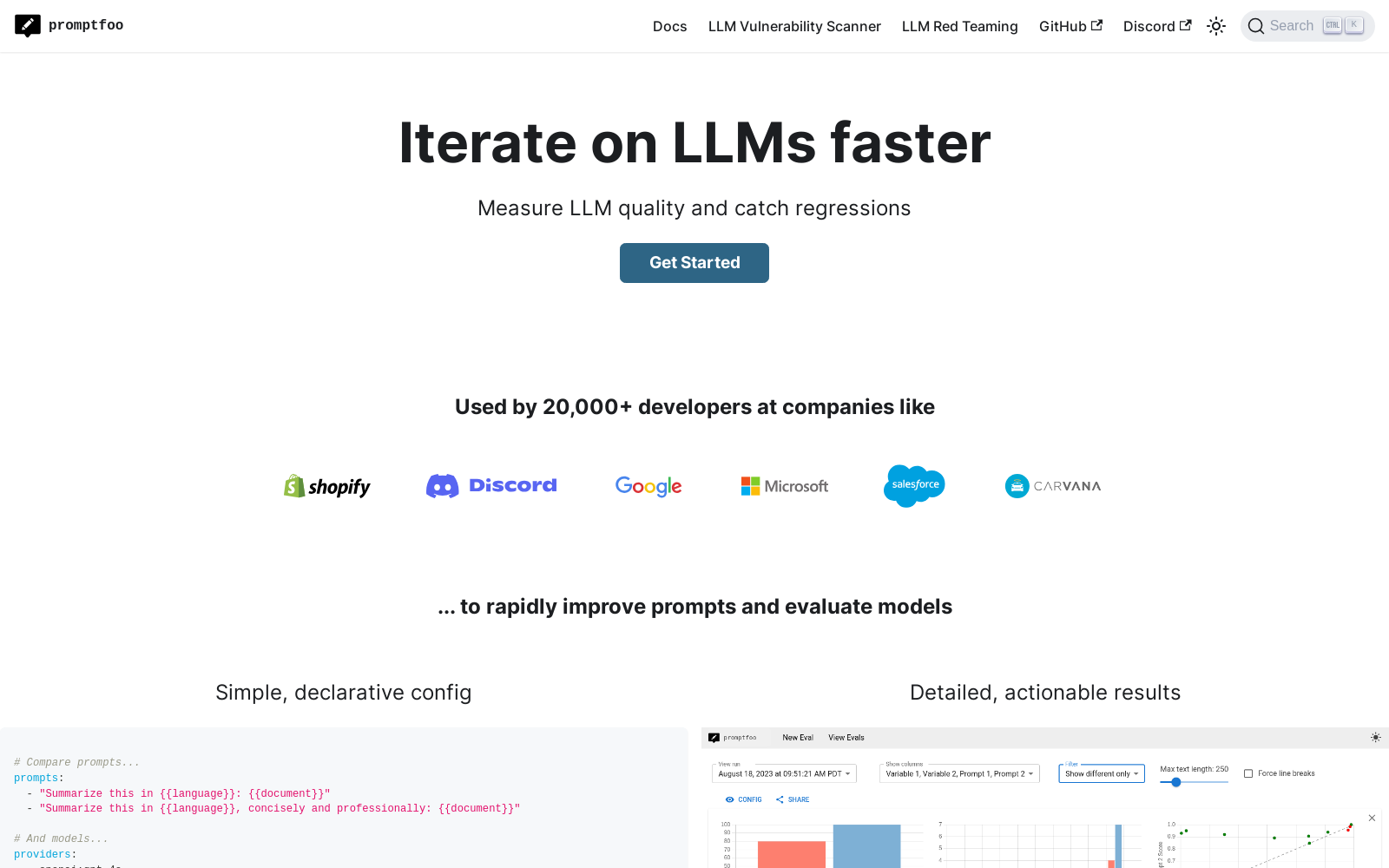Click the Discord company logo
The height and width of the screenshot is (868, 1389).
pyautogui.click(x=491, y=486)
